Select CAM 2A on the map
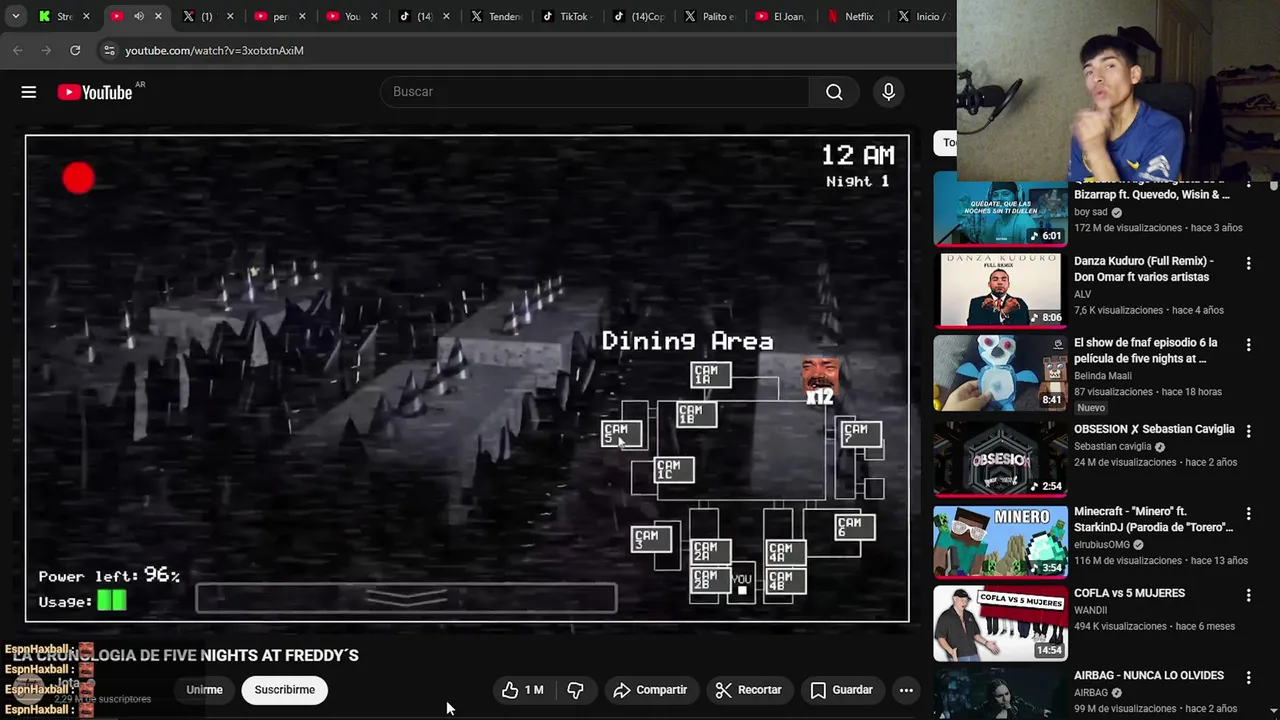 [710, 552]
